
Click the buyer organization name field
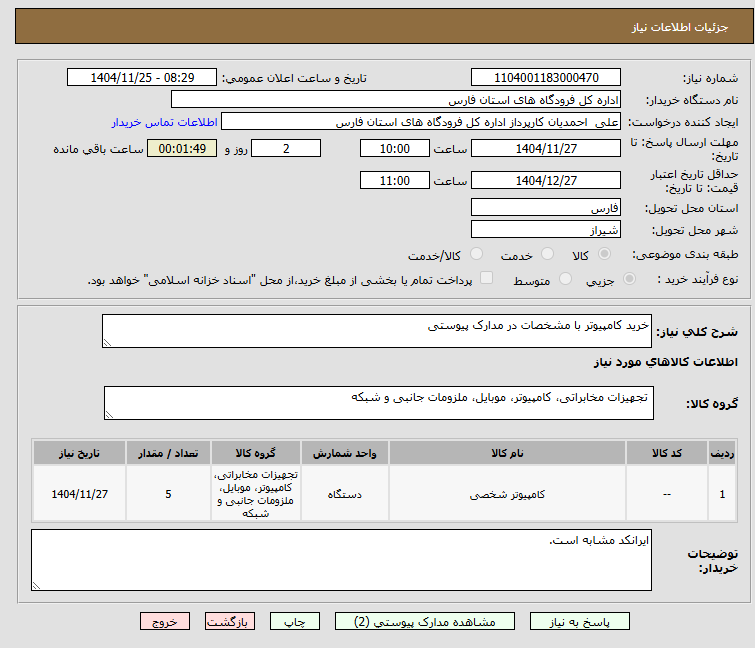pos(396,100)
